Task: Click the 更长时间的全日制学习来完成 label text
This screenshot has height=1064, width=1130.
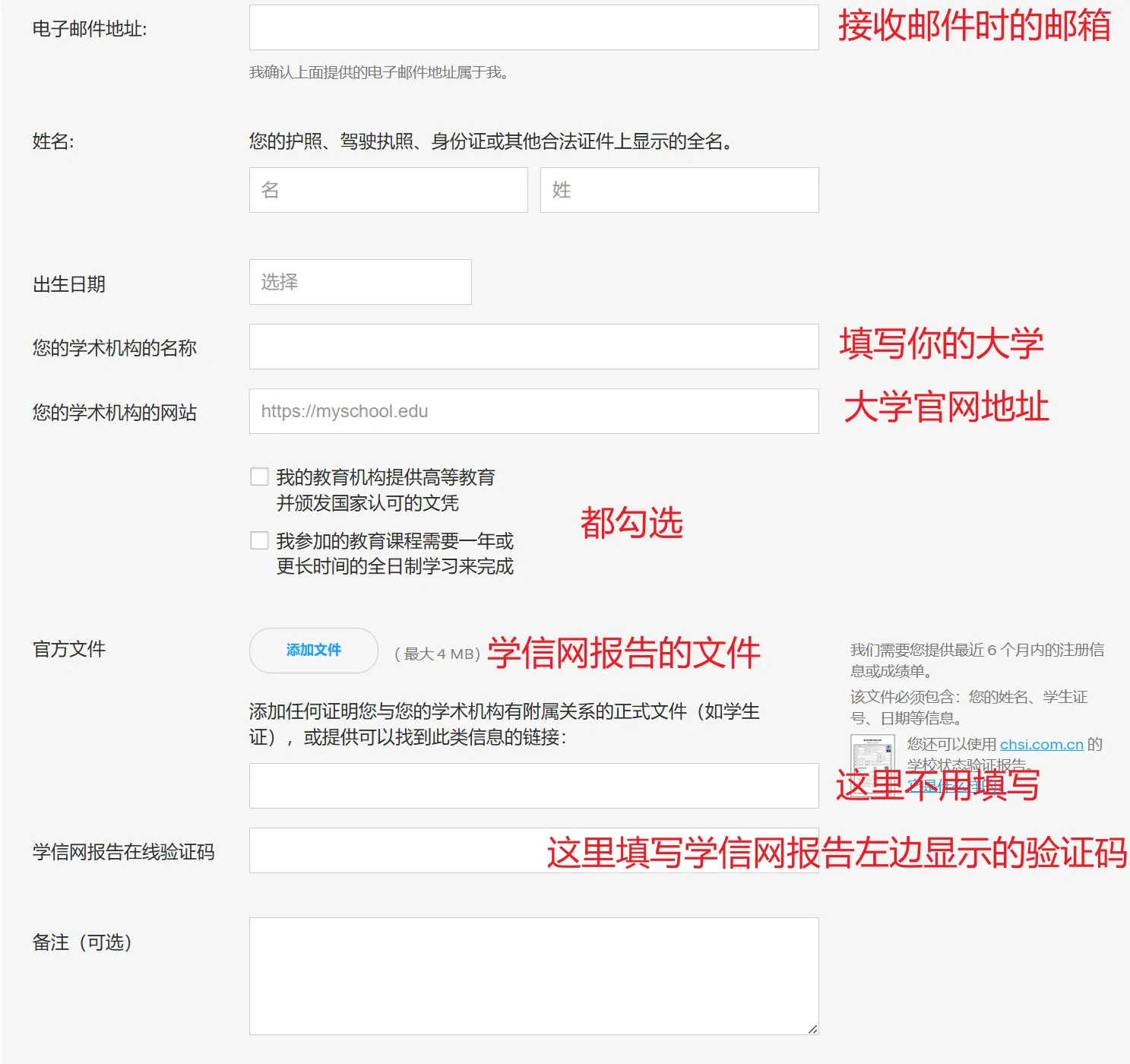Action: click(x=395, y=566)
